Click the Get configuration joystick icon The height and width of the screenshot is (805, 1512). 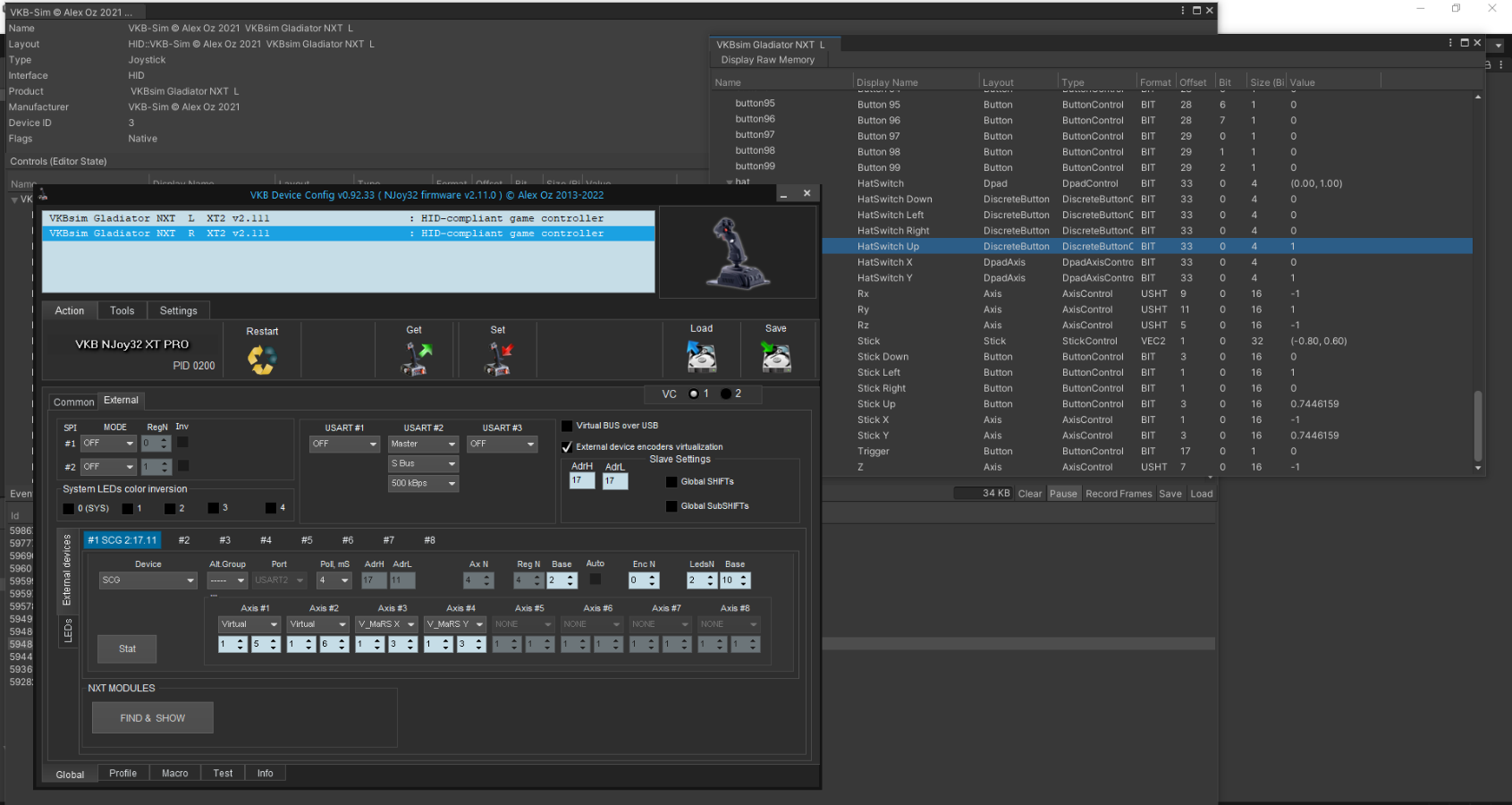[x=415, y=358]
